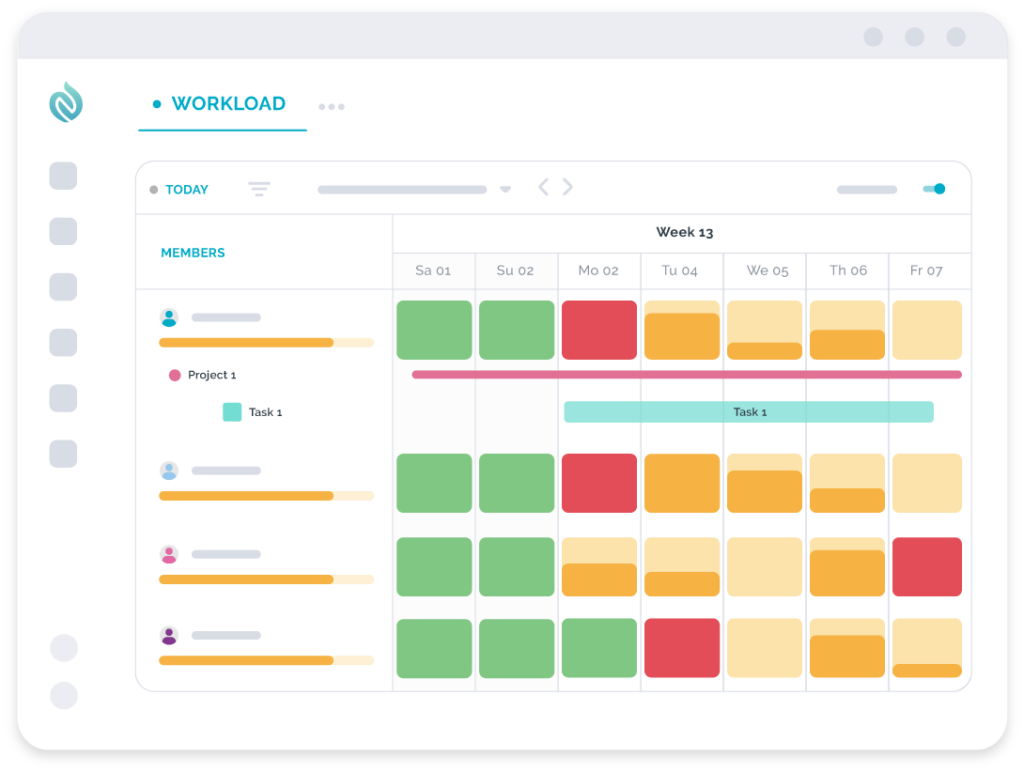Click the sixth sidebar square icon

click(x=63, y=454)
